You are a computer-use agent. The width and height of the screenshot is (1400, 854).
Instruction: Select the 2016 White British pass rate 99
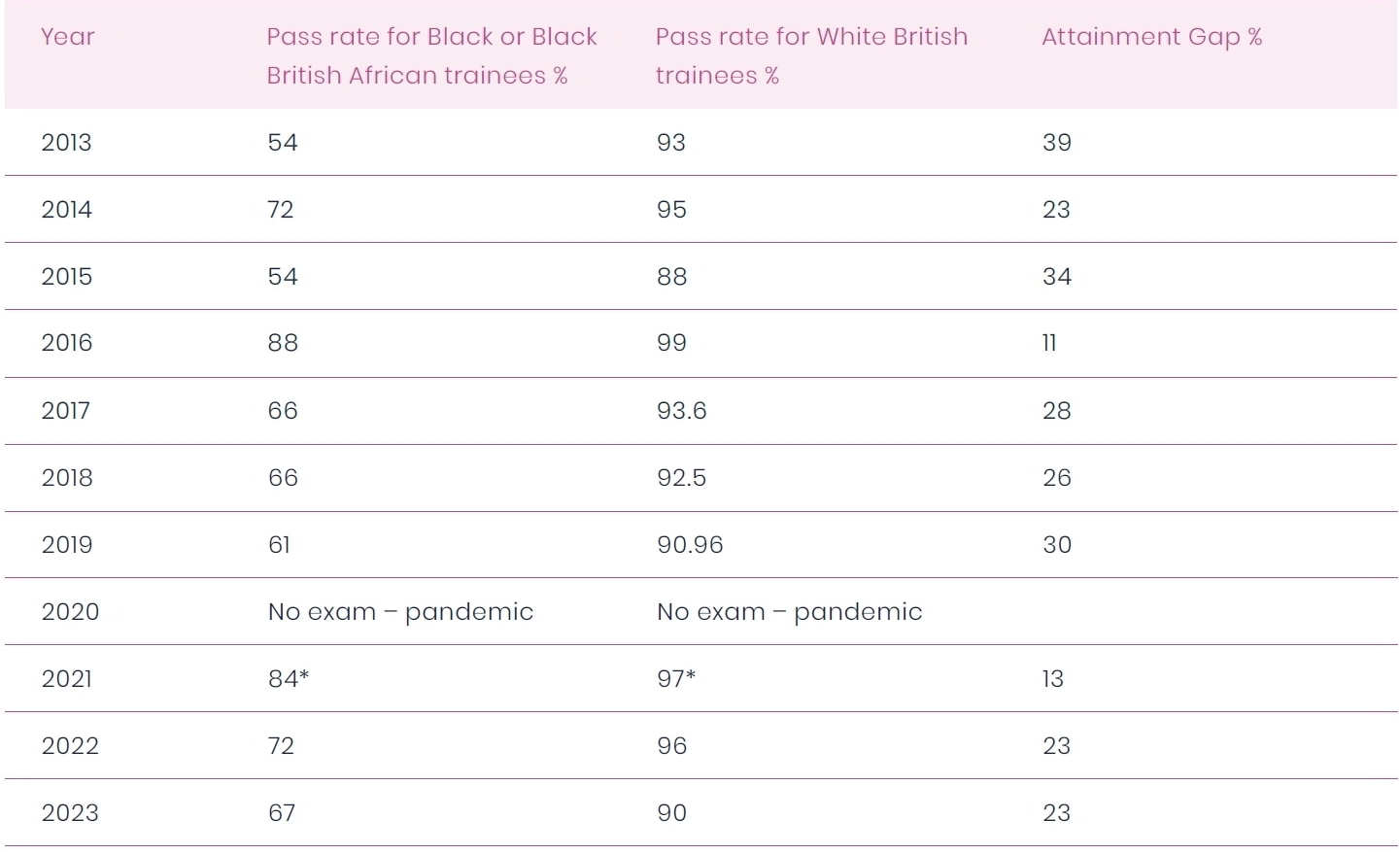tap(671, 343)
